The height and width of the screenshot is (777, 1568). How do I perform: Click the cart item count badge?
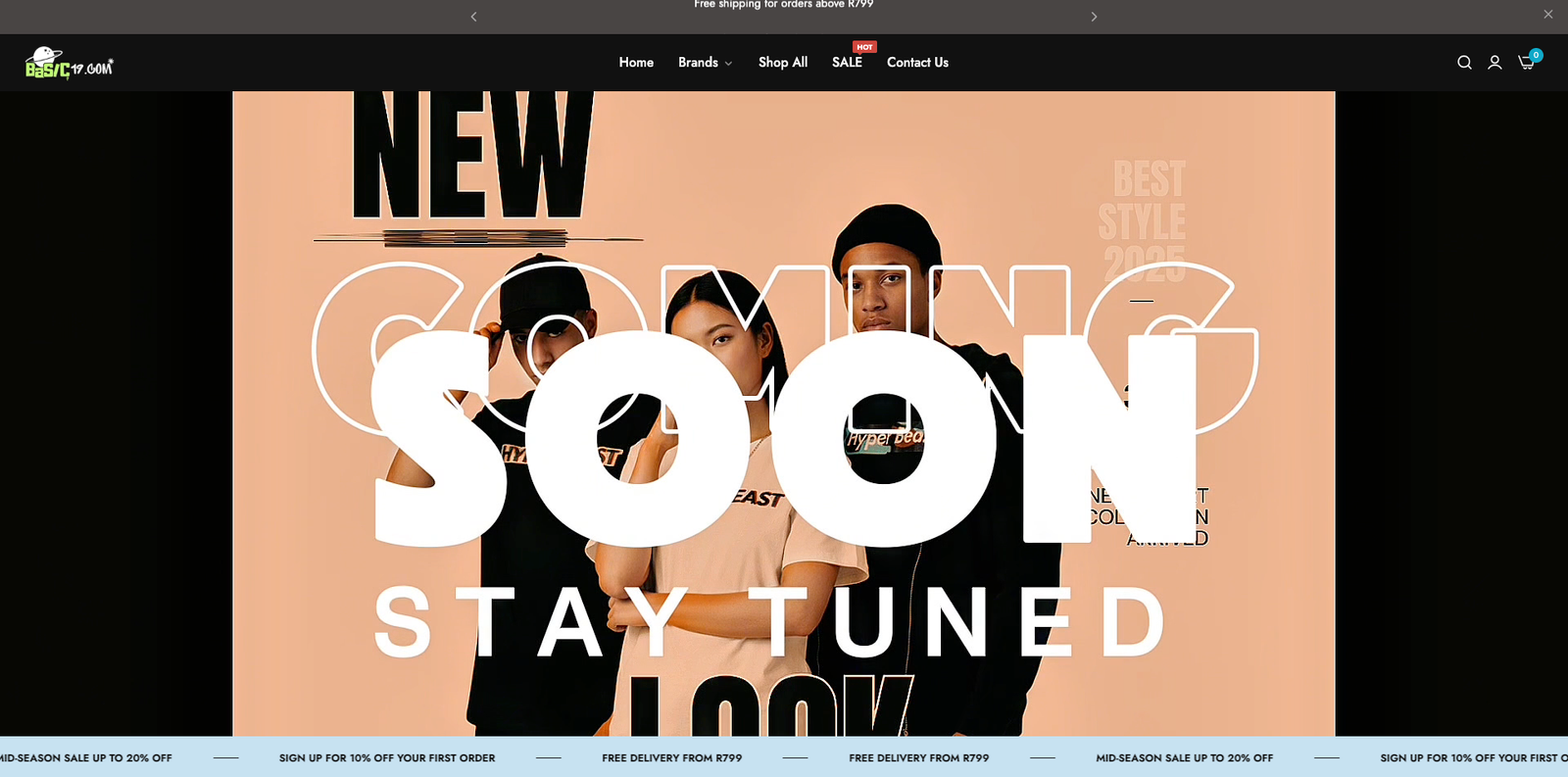(x=1536, y=55)
